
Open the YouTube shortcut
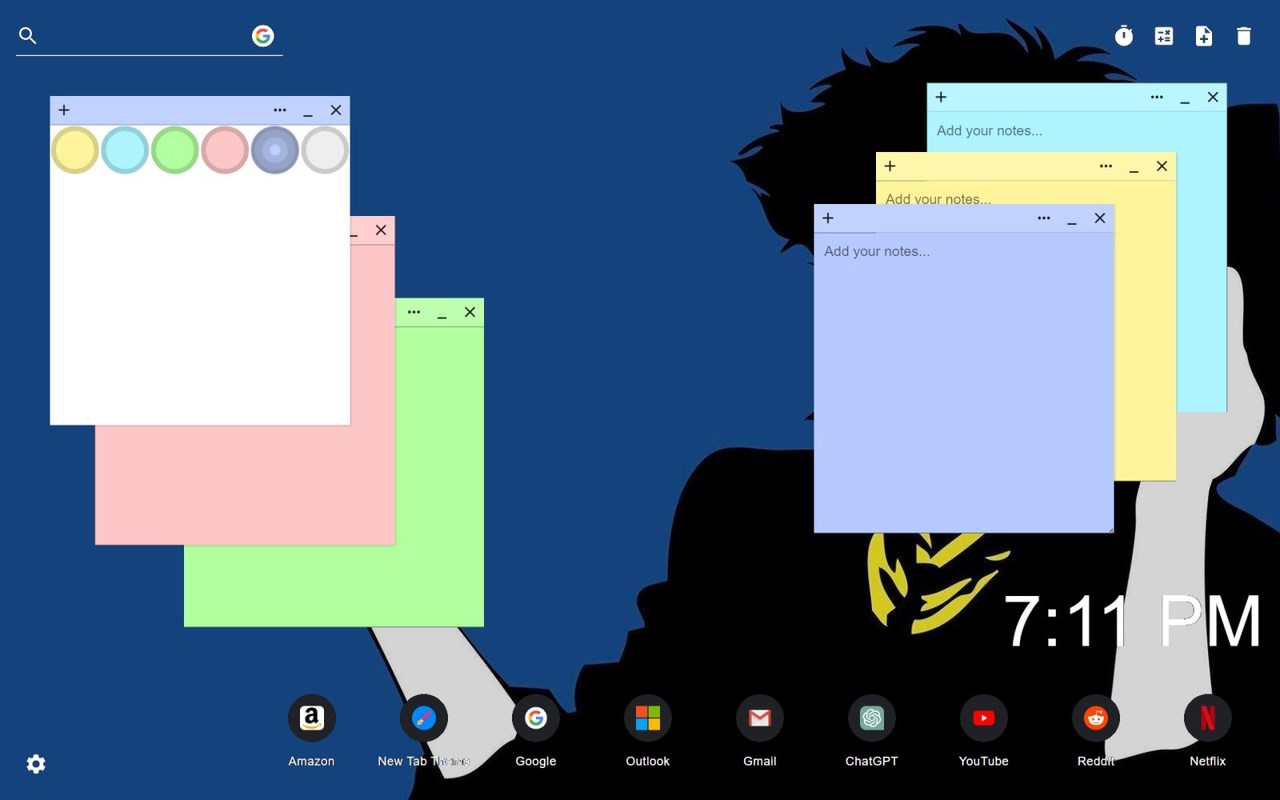click(x=984, y=718)
